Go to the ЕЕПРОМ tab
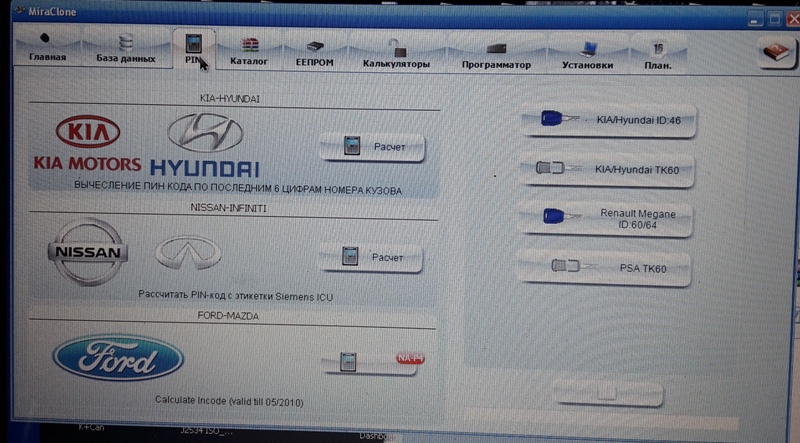 pos(314,53)
